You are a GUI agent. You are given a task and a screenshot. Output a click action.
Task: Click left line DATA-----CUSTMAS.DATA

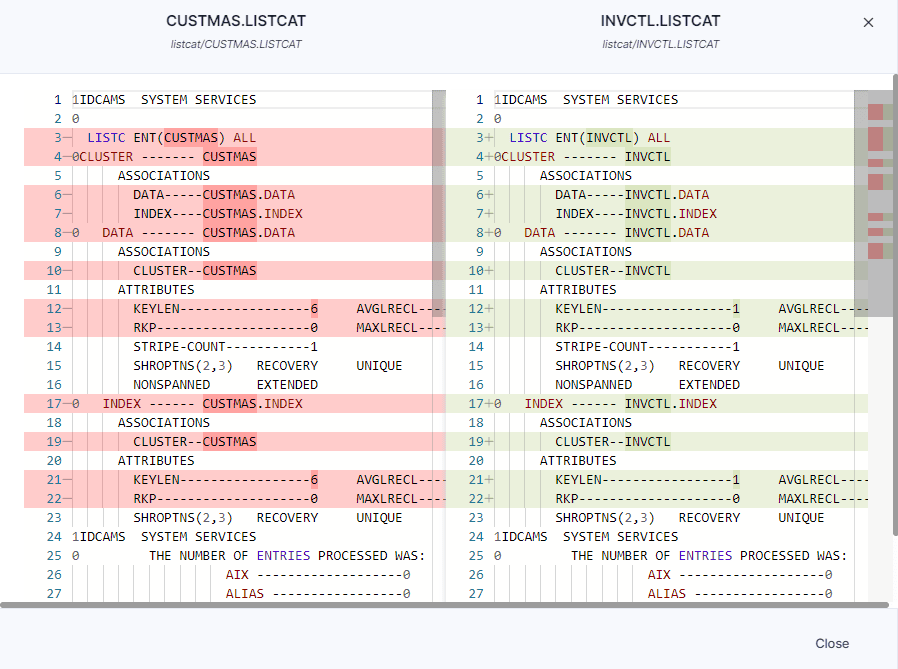pyautogui.click(x=214, y=195)
